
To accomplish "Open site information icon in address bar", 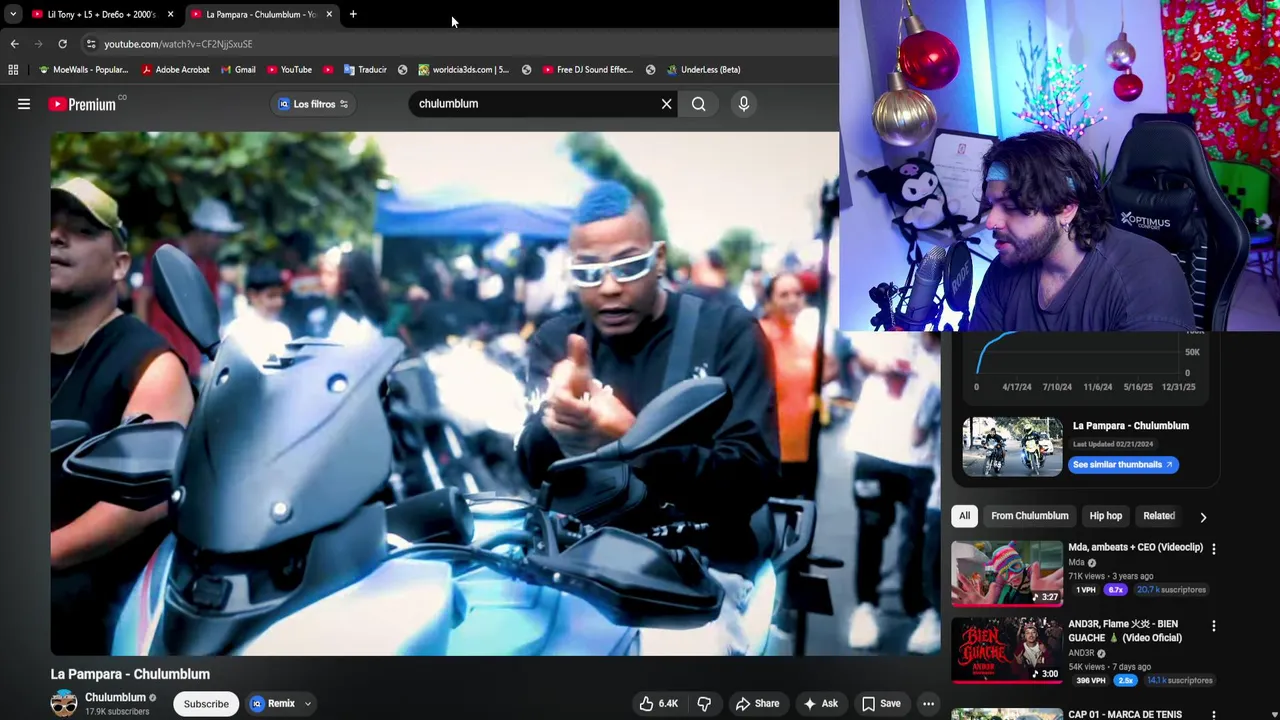I will [x=91, y=44].
